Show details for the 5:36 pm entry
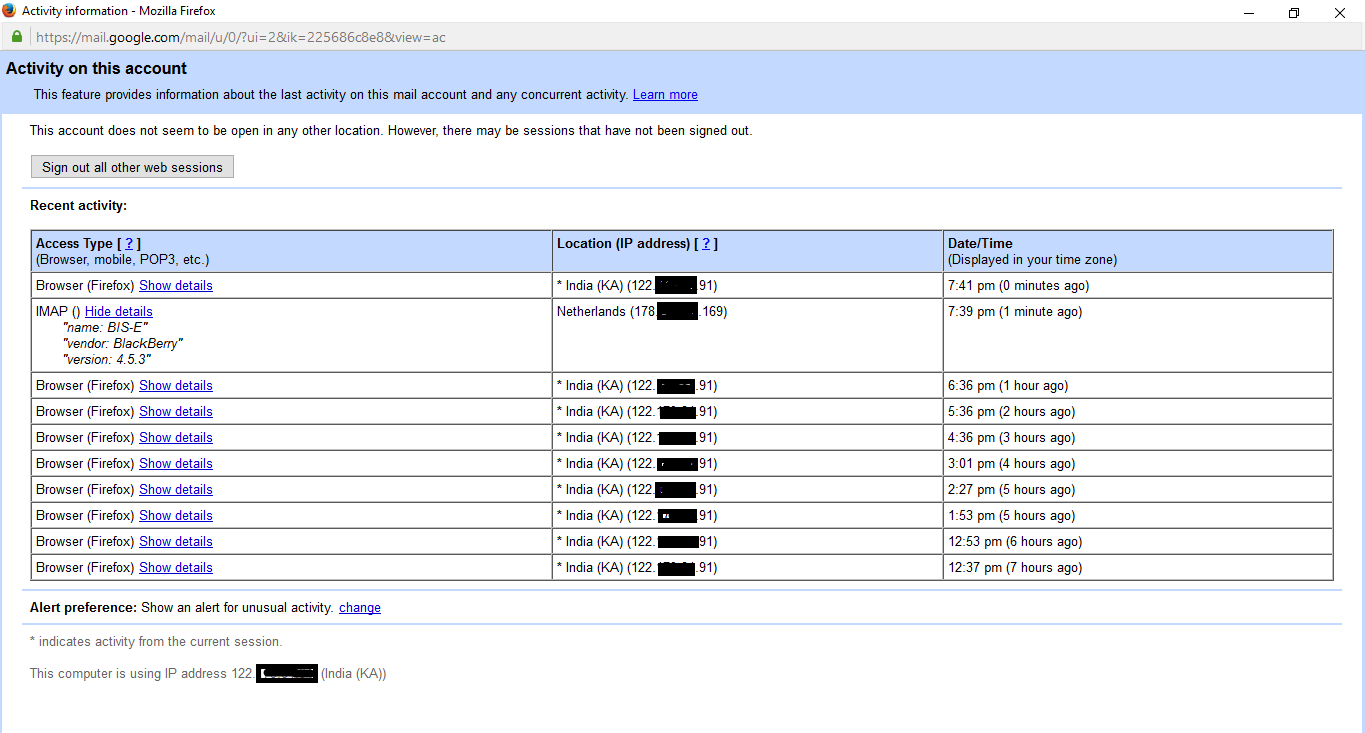1365x733 pixels. tap(175, 412)
